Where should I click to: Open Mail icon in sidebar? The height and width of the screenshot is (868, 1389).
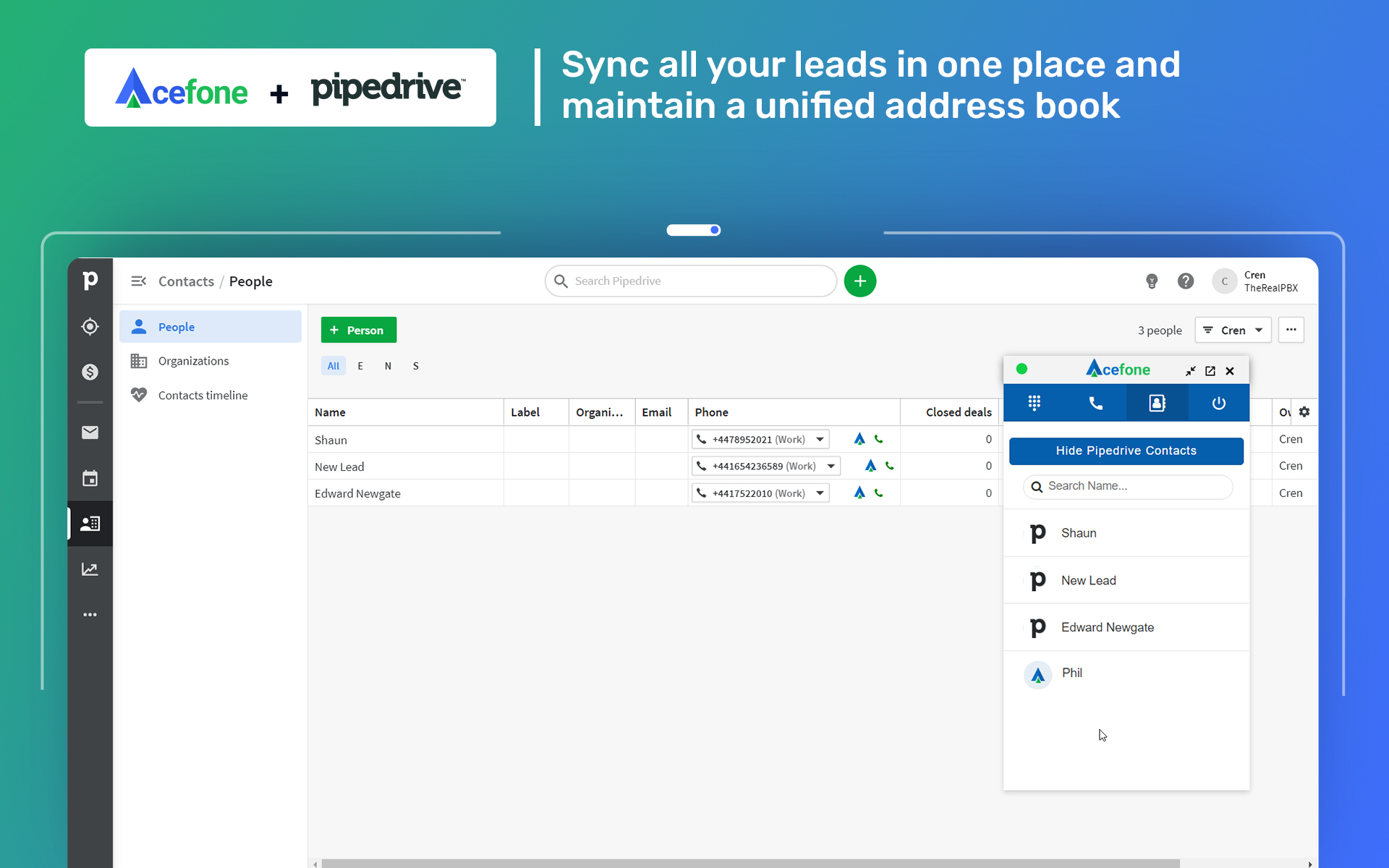(90, 433)
